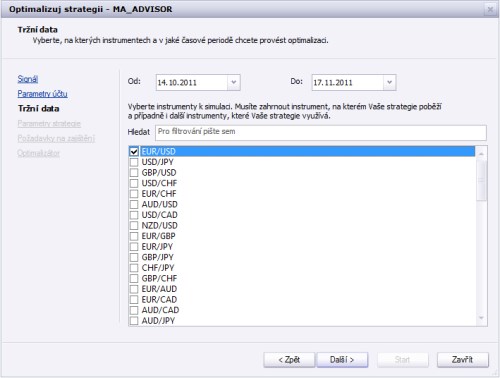Screen dimensions: 500x378
Task: Select the AUD/JPY row label
Action: (x=158, y=321)
